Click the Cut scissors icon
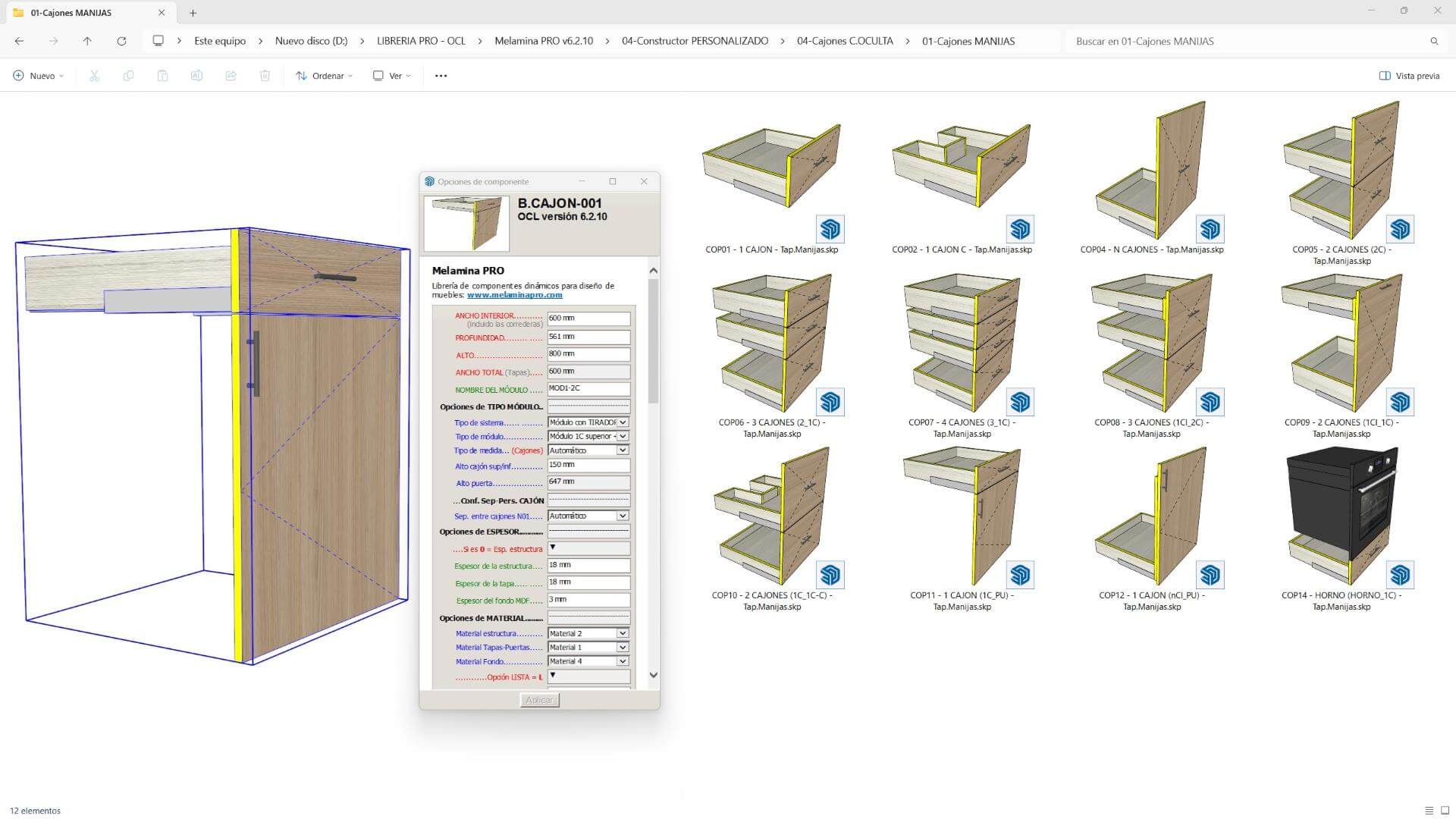Screen dimensions: 1456x819 94,76
